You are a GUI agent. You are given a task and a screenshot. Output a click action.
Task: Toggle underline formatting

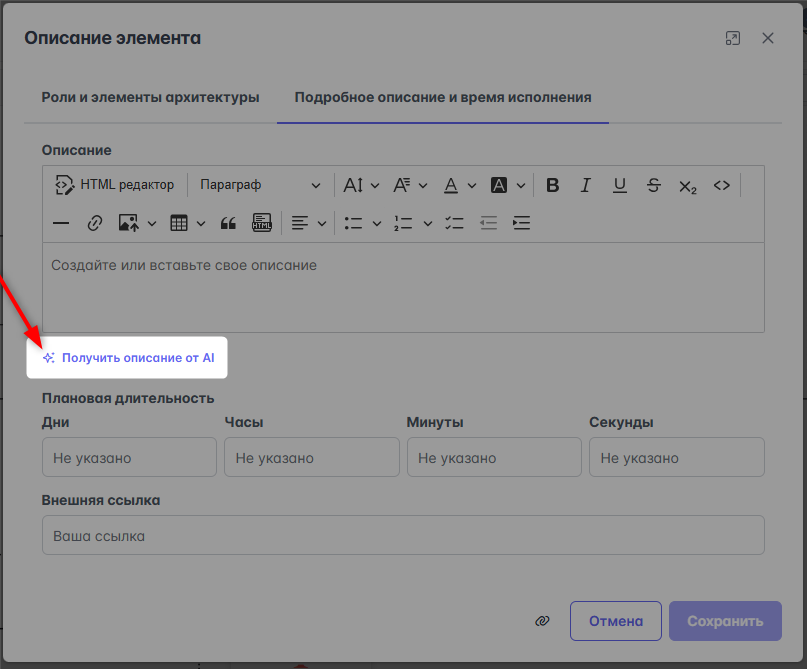[x=620, y=185]
